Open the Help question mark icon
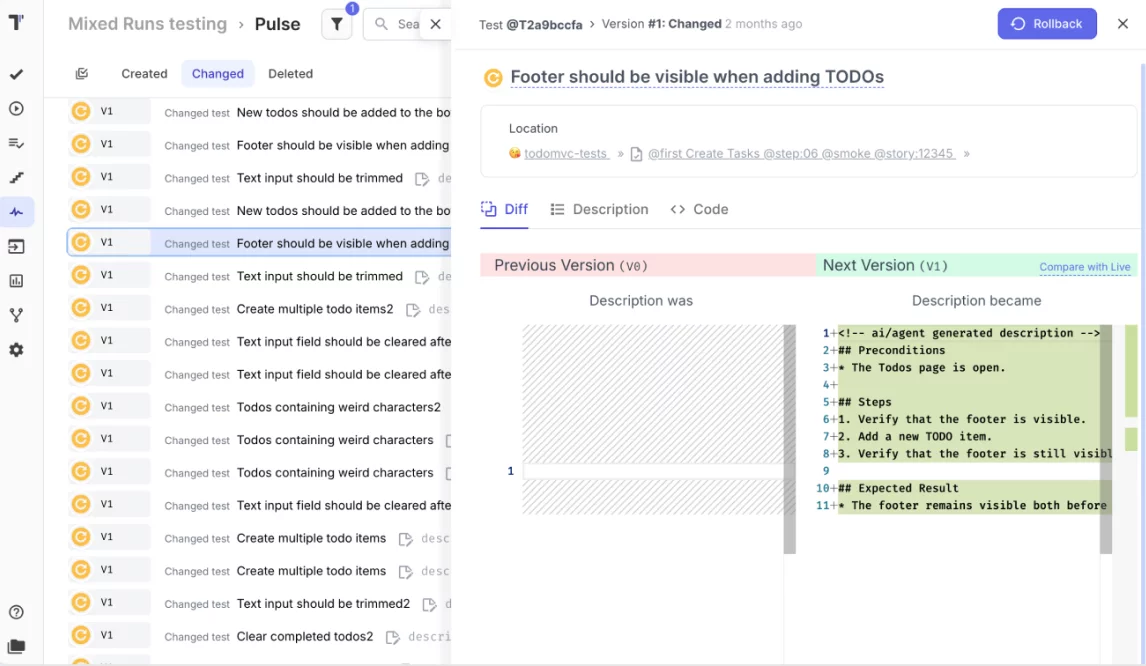This screenshot has width=1146, height=666. point(16,612)
